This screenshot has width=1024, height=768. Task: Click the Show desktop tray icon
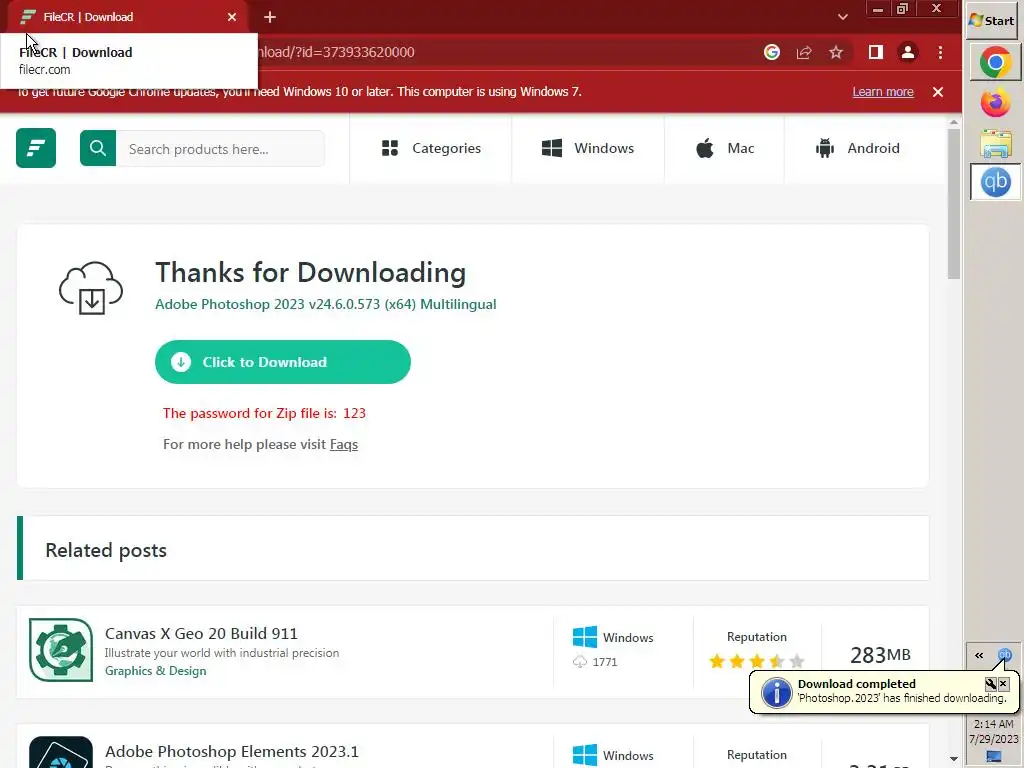pyautogui.click(x=993, y=757)
